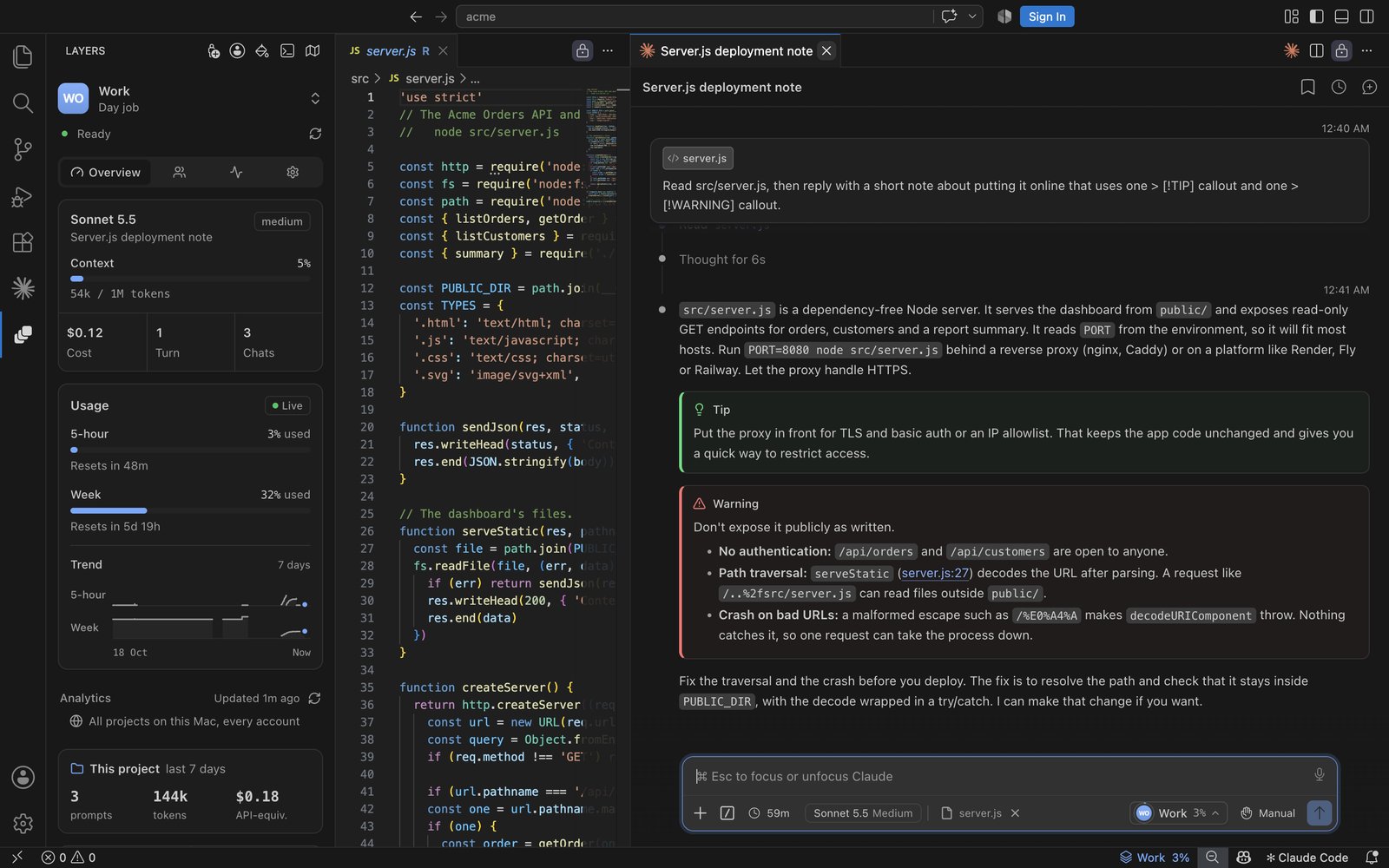
Task: Open Sonnet 5.5 Medium model picker
Action: click(x=863, y=813)
